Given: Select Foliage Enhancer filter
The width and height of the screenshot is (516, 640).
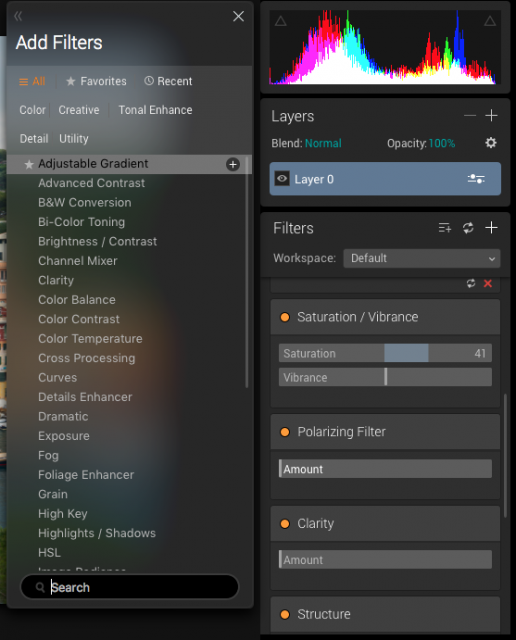Looking at the screenshot, I should [x=86, y=475].
